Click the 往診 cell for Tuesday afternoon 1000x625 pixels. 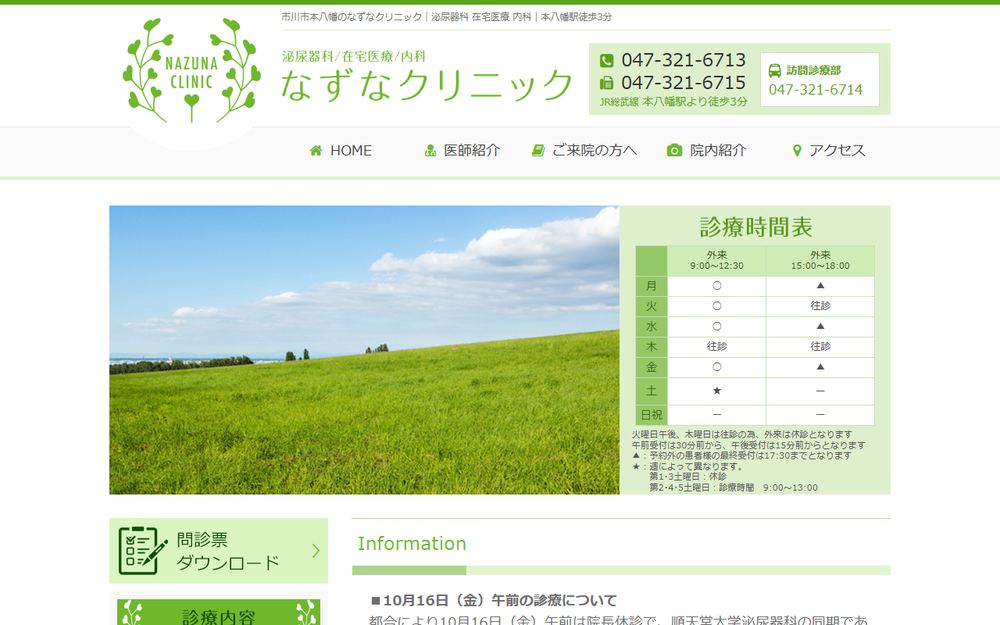820,306
